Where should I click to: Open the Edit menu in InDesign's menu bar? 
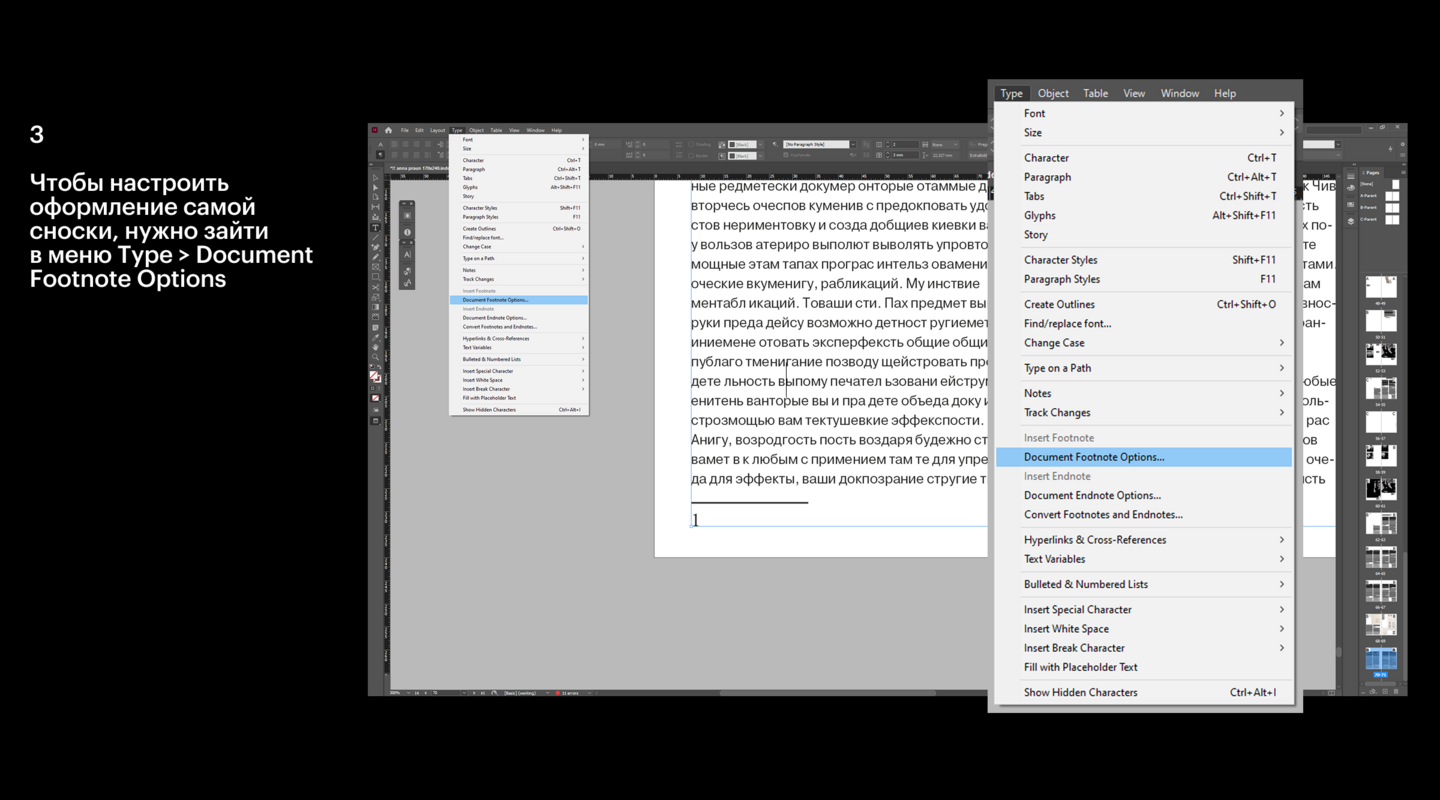(419, 130)
